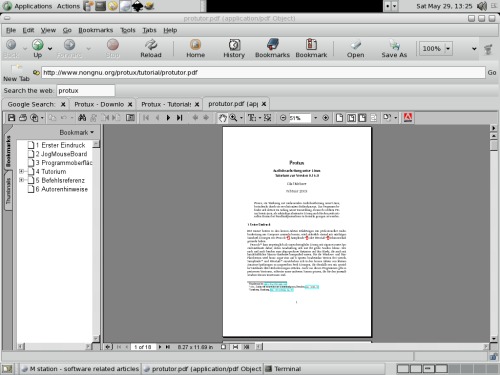The image size is (500, 375).
Task: Toggle the navigation pane button
Action: click(130, 118)
